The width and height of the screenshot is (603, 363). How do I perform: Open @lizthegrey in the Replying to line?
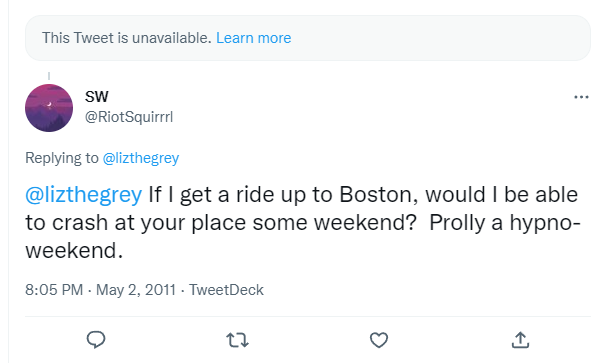click(x=141, y=158)
